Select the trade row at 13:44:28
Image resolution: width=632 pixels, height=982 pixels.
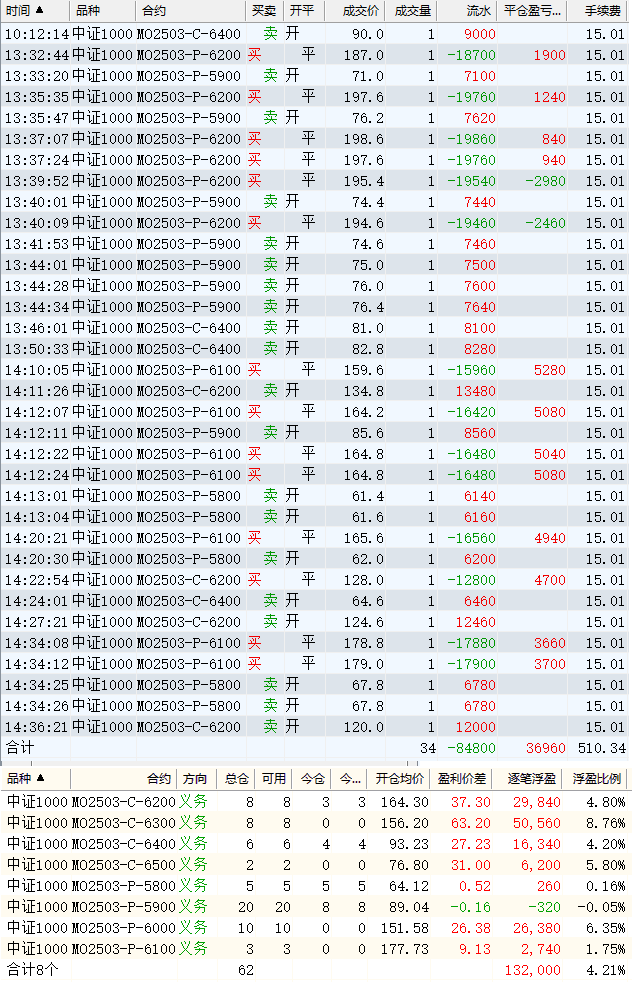(x=315, y=286)
